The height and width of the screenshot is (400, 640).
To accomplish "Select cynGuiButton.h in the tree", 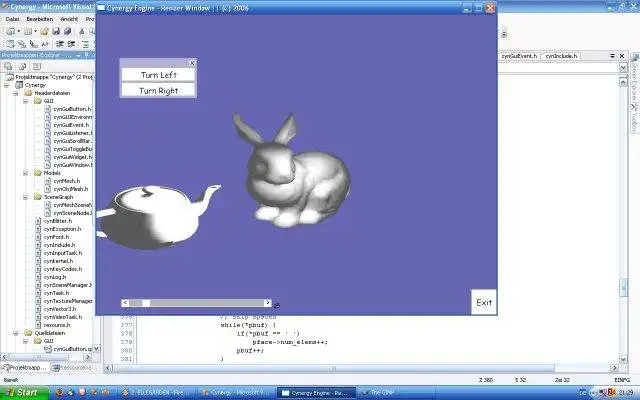I will (x=72, y=109).
